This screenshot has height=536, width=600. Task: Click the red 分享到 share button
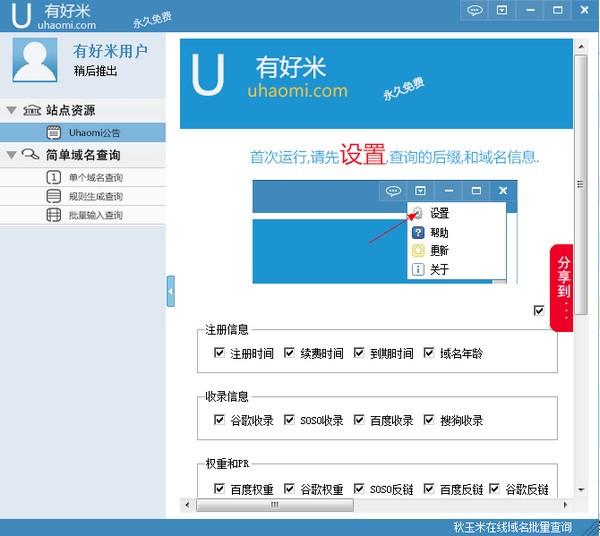[x=562, y=288]
